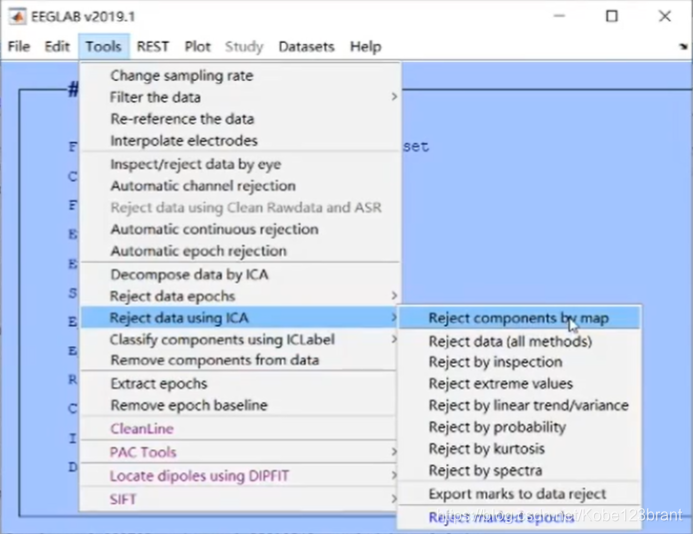Close the open Tools menu

[x=104, y=46]
